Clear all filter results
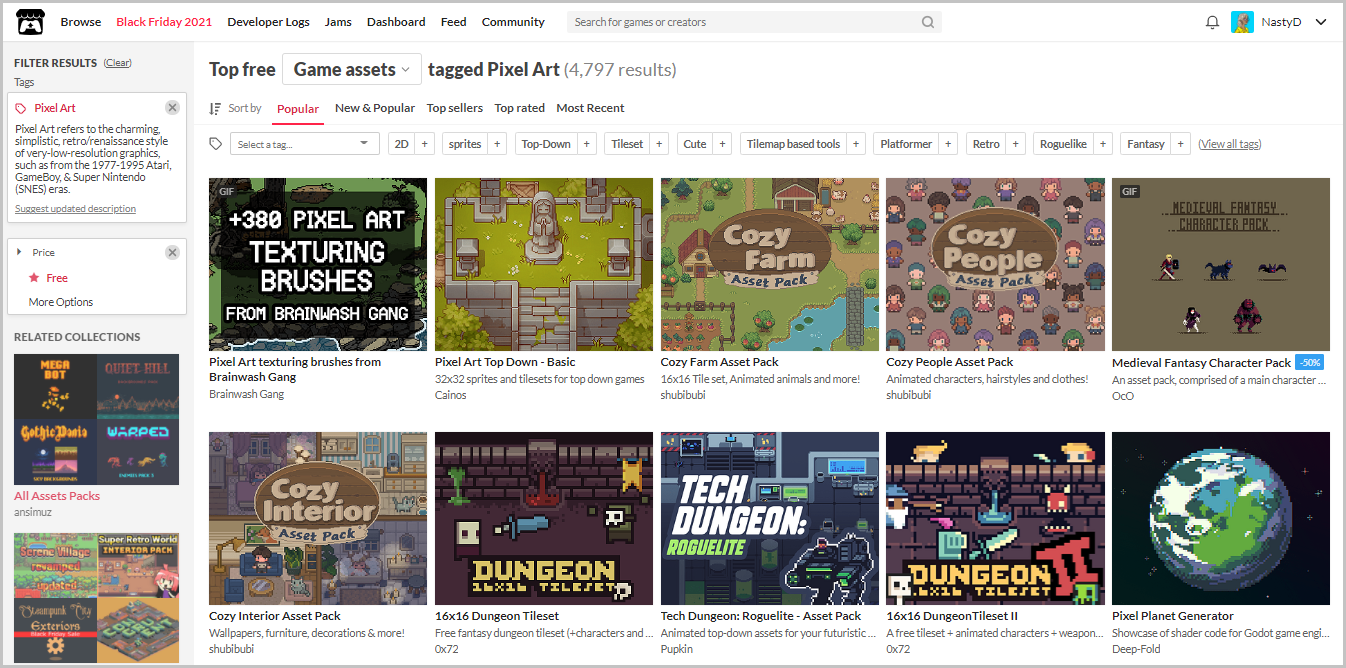The image size is (1346, 668). coord(118,63)
